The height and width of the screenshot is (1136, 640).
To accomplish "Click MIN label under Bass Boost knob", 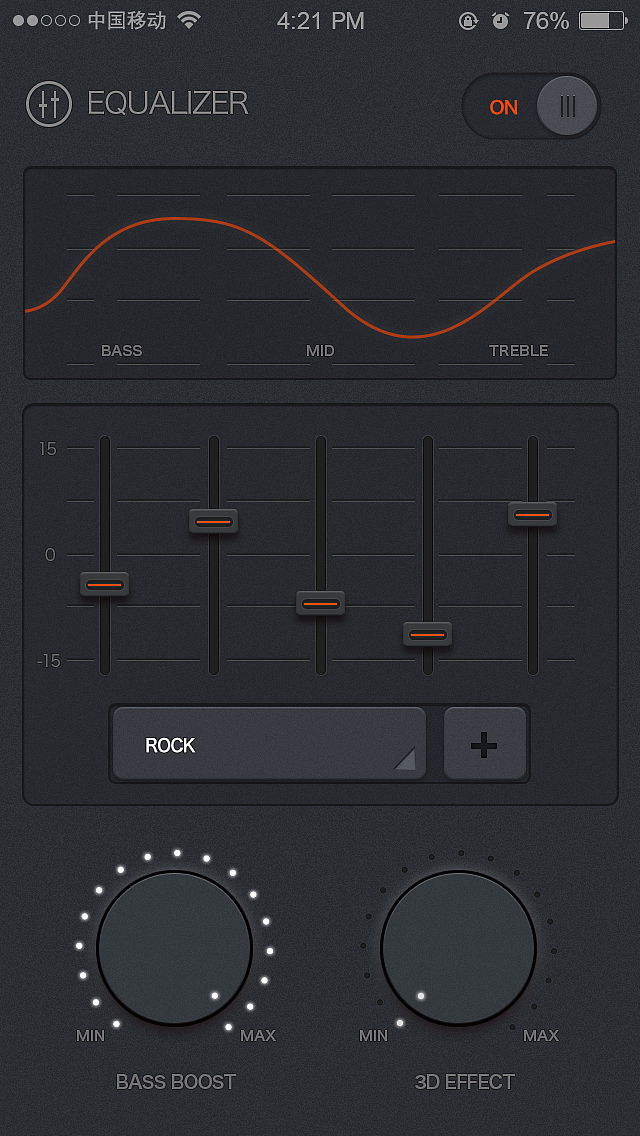I will tap(91, 1035).
